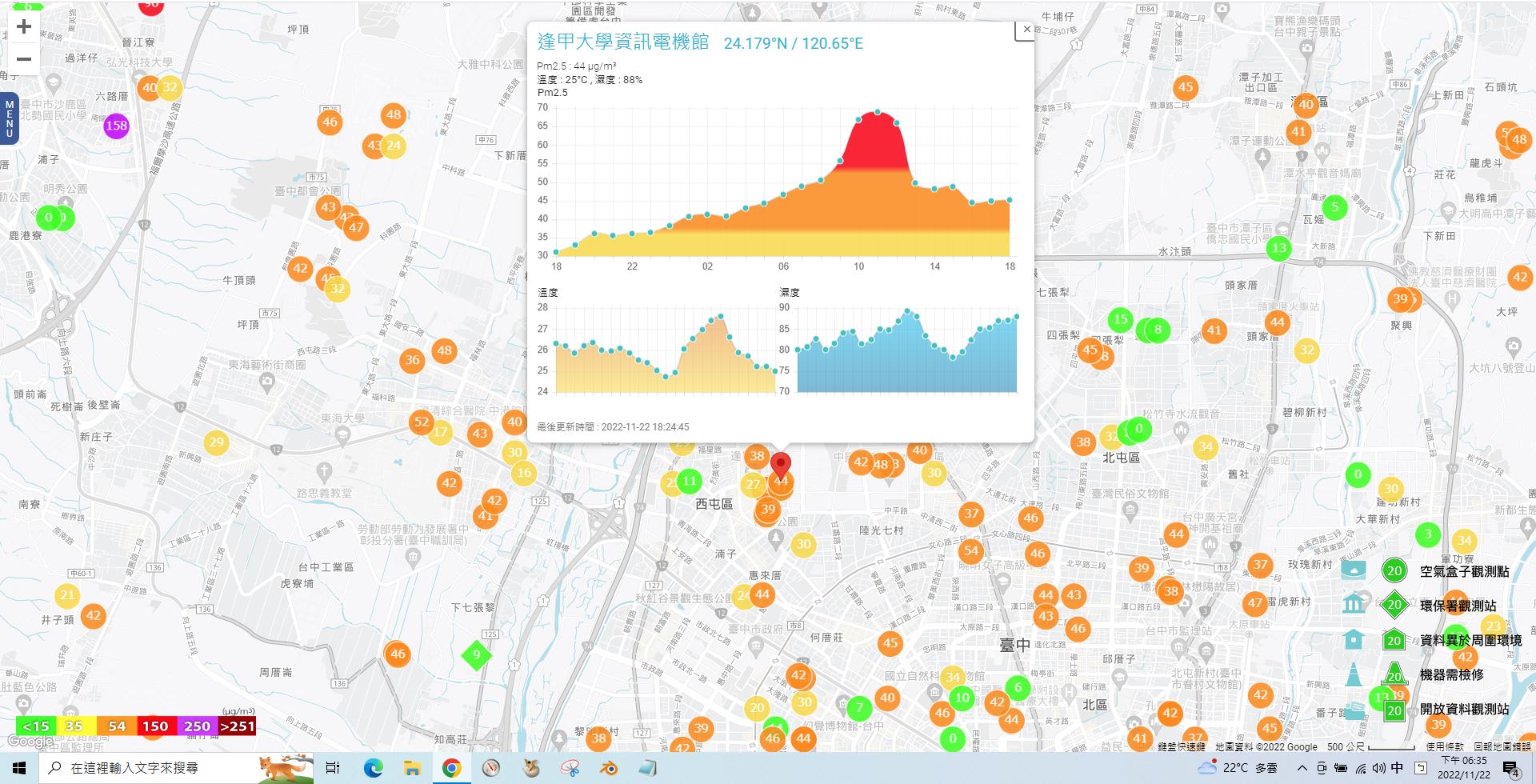Click the Pm2.5 chart red peak area
Image resolution: width=1536 pixels, height=784 pixels.
coord(877,142)
